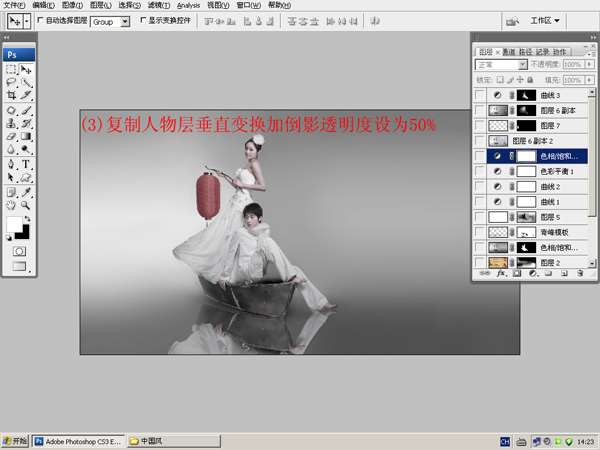Screen dimensions: 600x450
Task: Toggle visibility of layer 曲线 3
Action: click(x=481, y=94)
